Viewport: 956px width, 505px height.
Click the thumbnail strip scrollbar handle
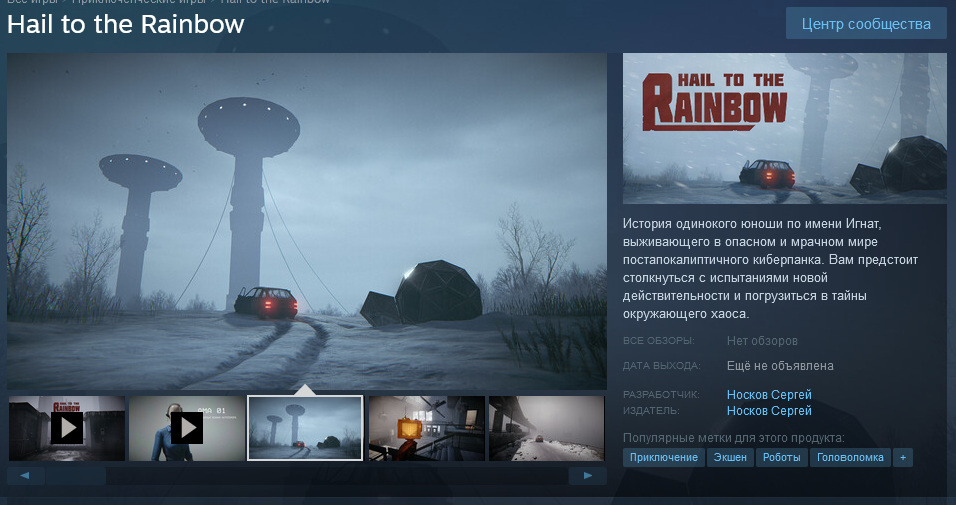75,476
